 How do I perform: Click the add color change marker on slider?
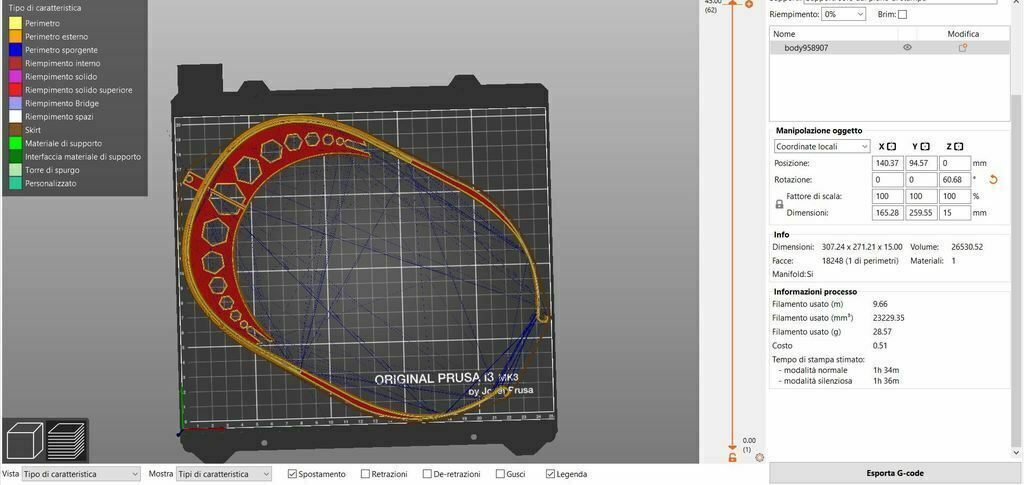(x=749, y=4)
